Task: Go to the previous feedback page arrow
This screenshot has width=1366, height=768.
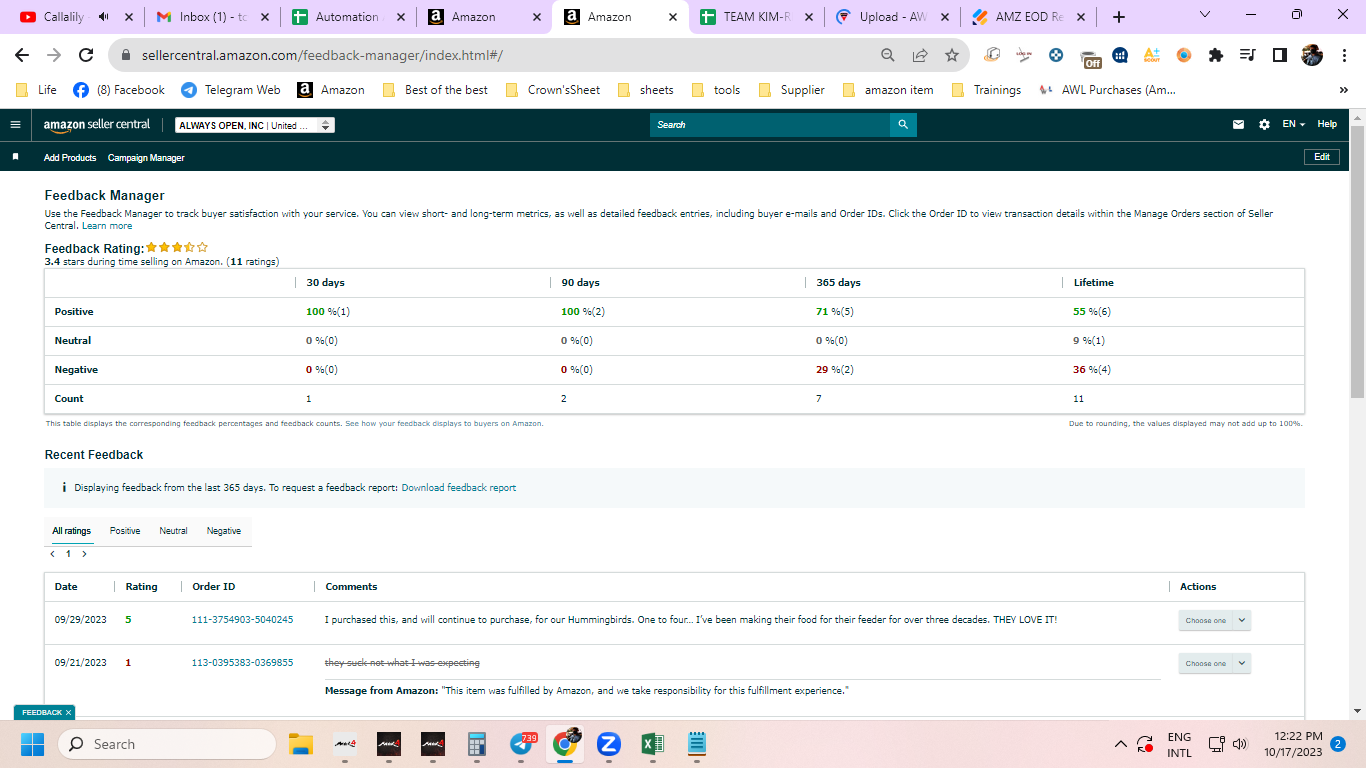Action: click(53, 554)
